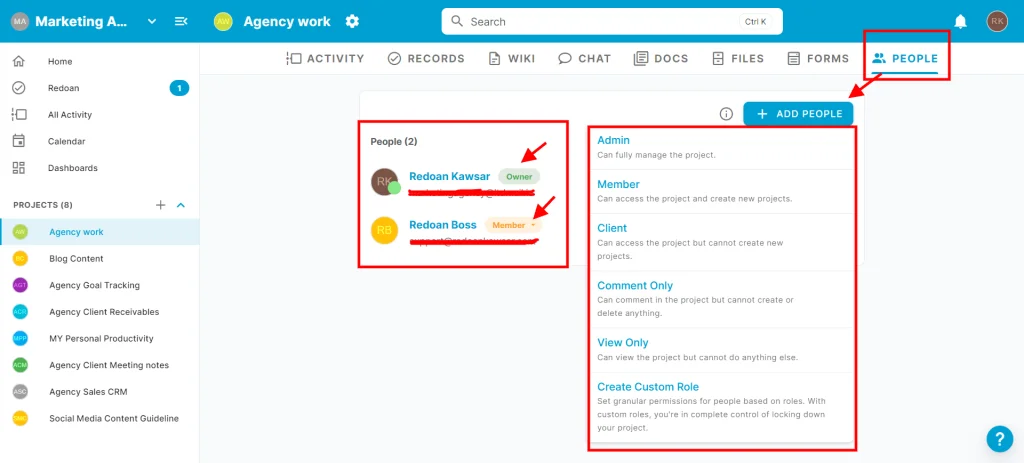Open the RK user profile avatar
Image resolution: width=1024 pixels, height=463 pixels.
pyautogui.click(x=996, y=21)
